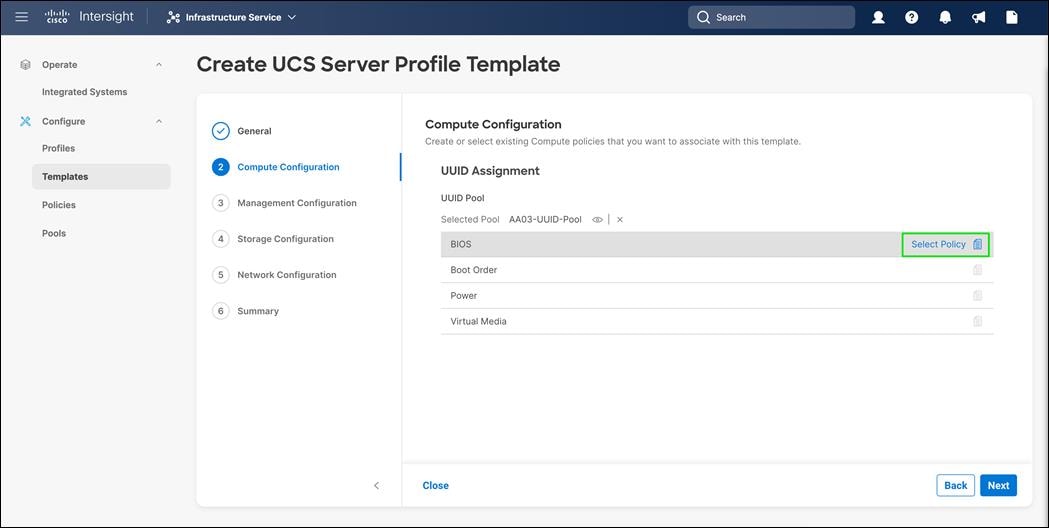Jump to the Summary step
Viewport: 1049px width, 528px height.
pyautogui.click(x=258, y=311)
